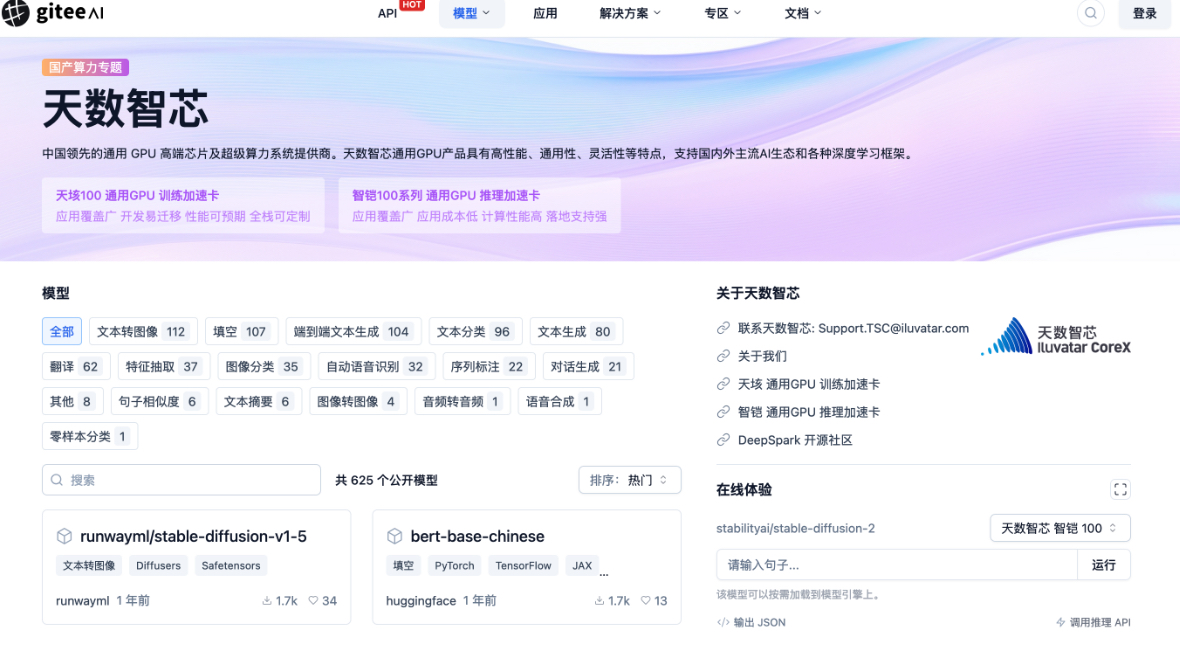The width and height of the screenshot is (1180, 651).
Task: Filter models by 特征抽取
Action: 163,367
